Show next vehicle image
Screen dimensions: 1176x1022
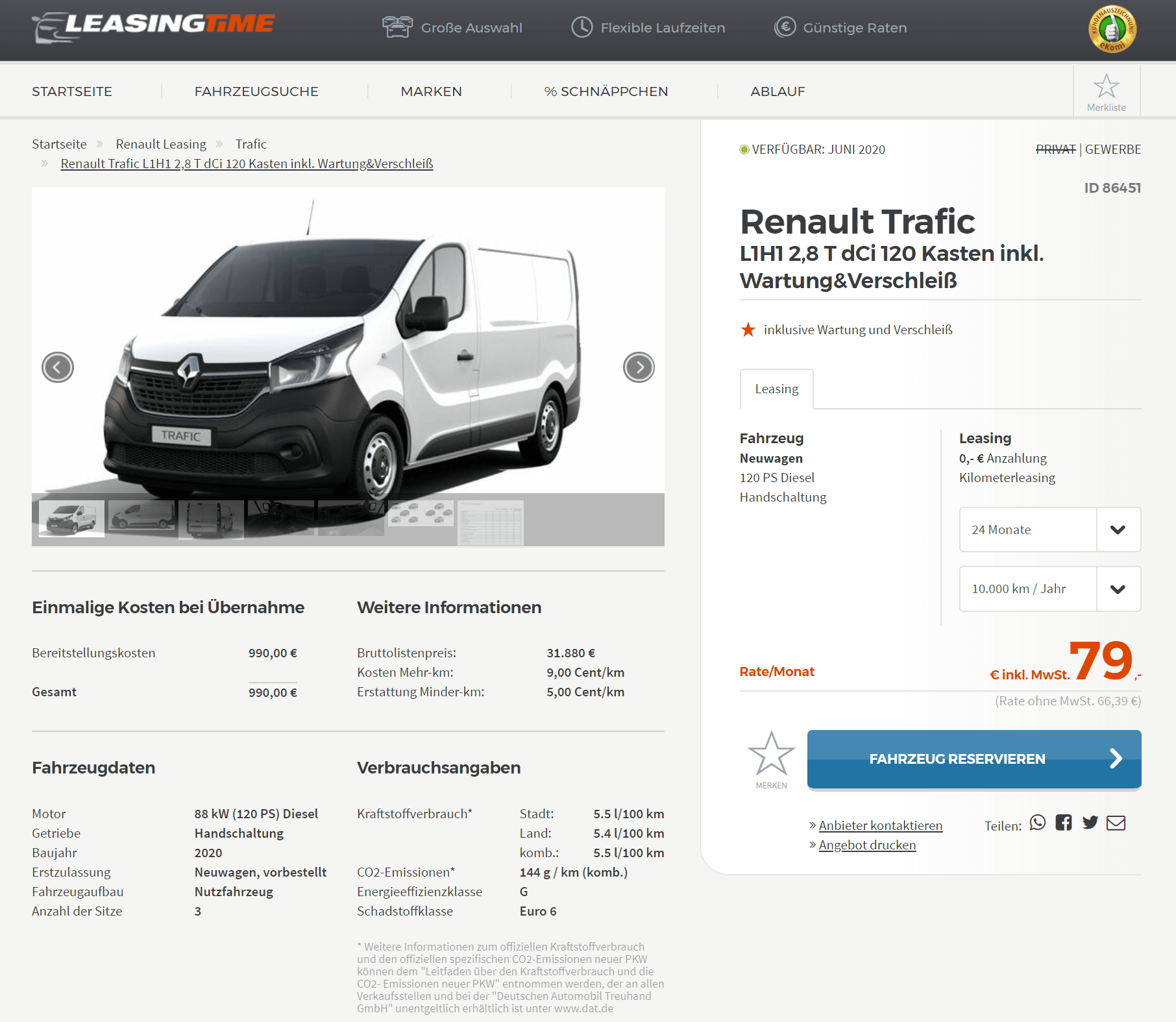click(x=639, y=368)
